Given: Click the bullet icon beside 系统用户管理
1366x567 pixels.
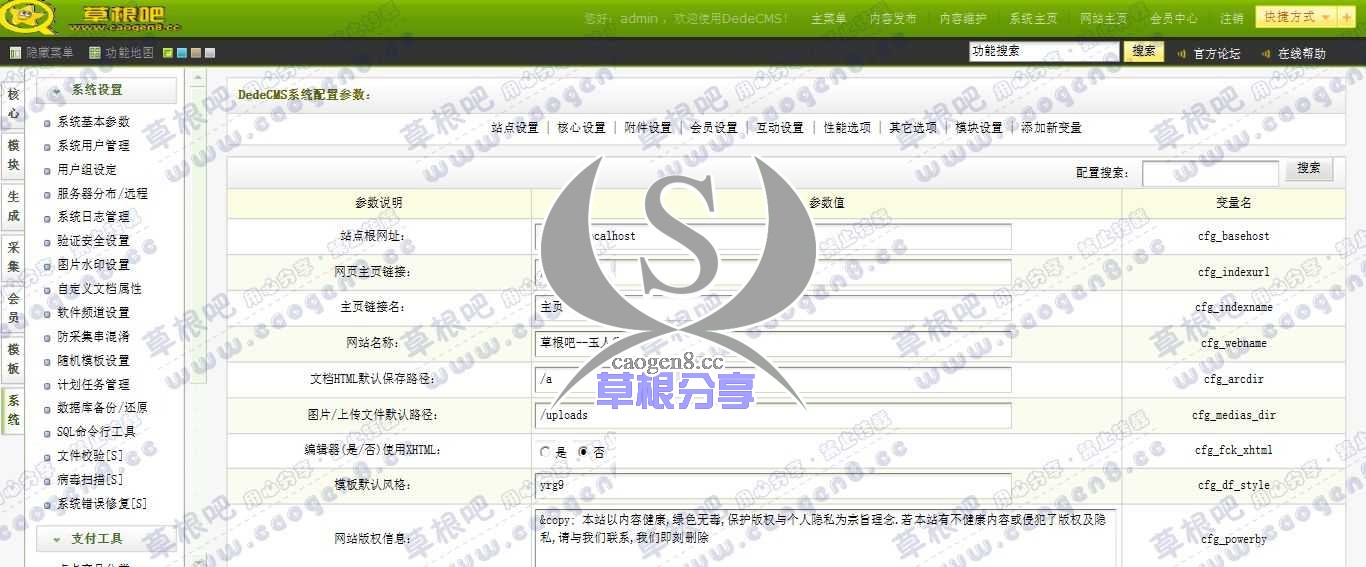Looking at the screenshot, I should [47, 147].
